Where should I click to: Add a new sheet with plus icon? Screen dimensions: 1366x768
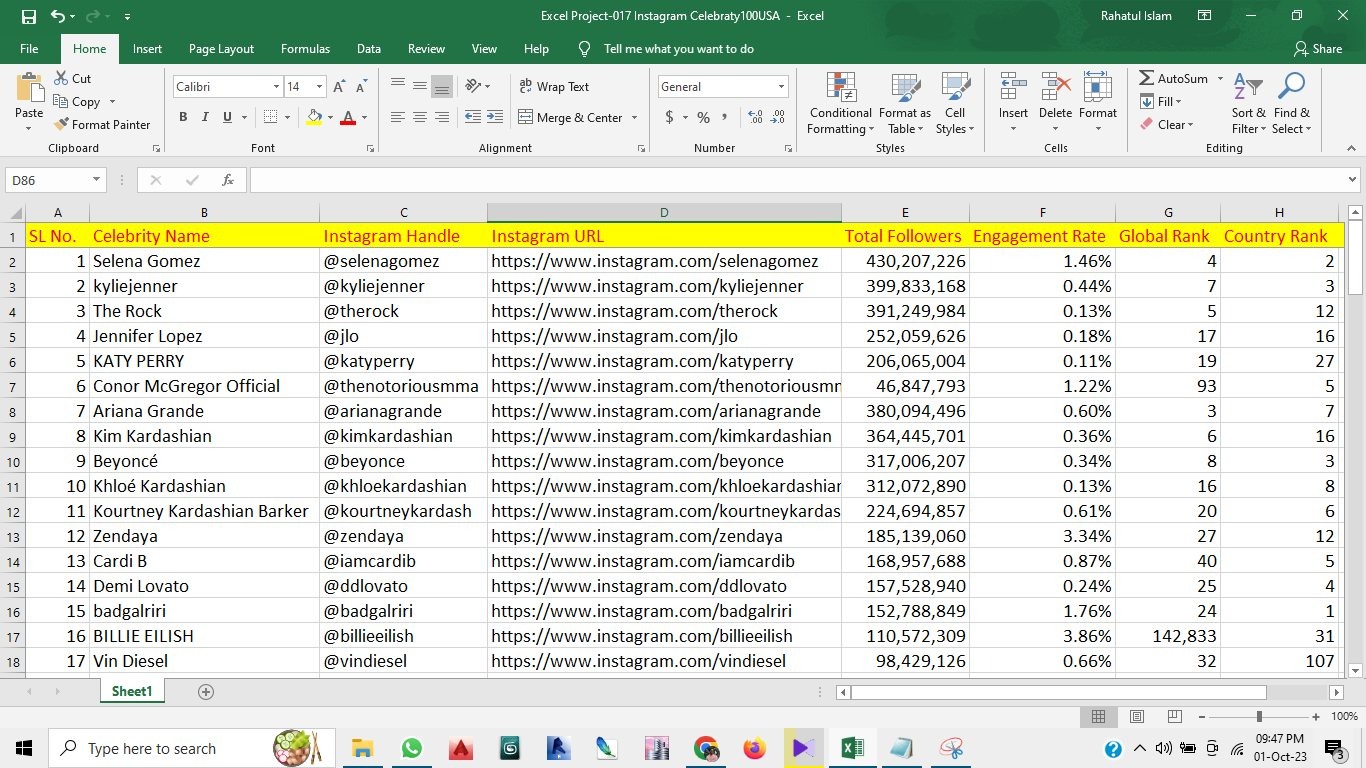[x=206, y=691]
